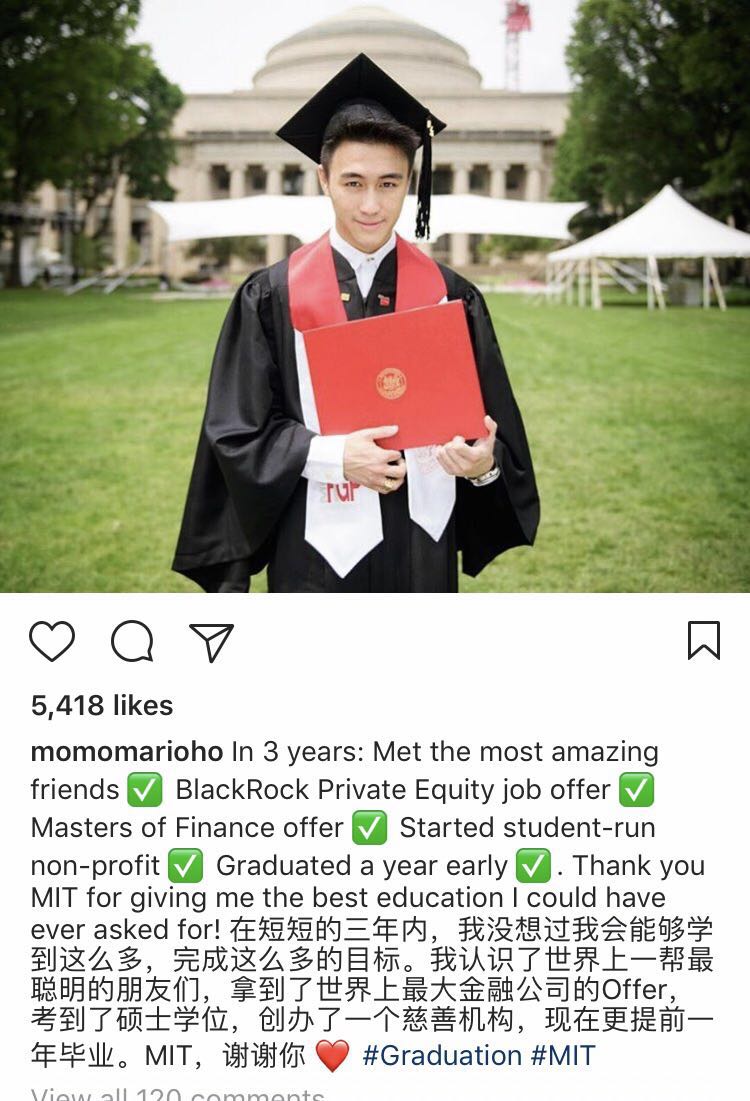Open the momomarioho profile link
The width and height of the screenshot is (750, 1101).
click(x=127, y=752)
